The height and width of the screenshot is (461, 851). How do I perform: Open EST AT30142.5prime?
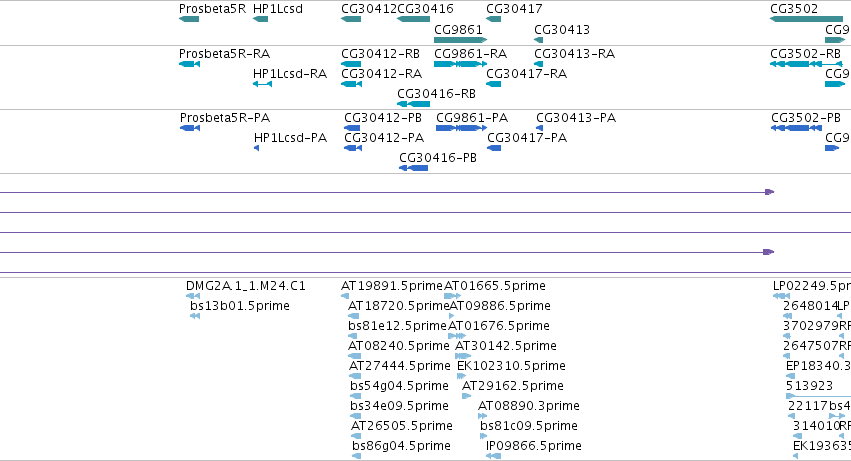click(x=506, y=346)
